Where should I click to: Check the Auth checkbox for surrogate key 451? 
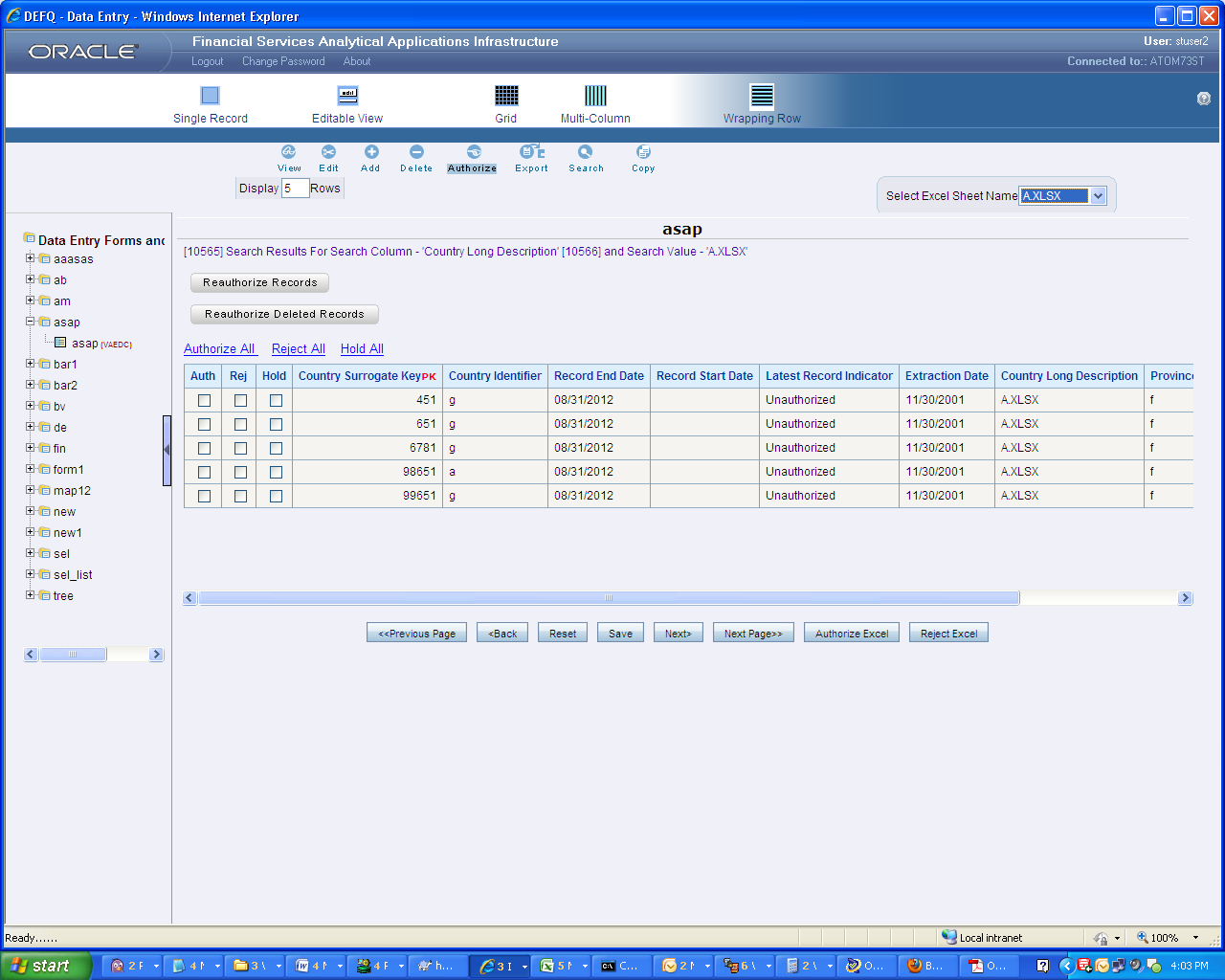click(x=203, y=399)
